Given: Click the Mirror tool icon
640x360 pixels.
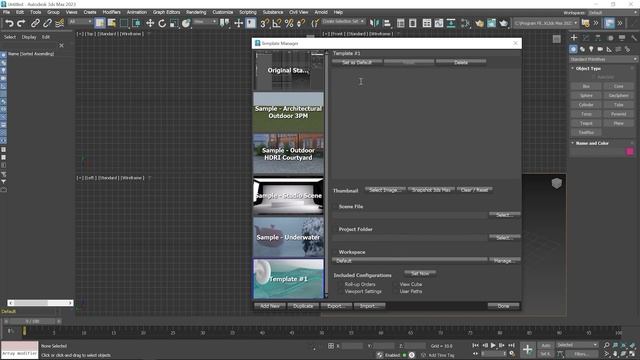Looking at the screenshot, I should click(x=374, y=23).
